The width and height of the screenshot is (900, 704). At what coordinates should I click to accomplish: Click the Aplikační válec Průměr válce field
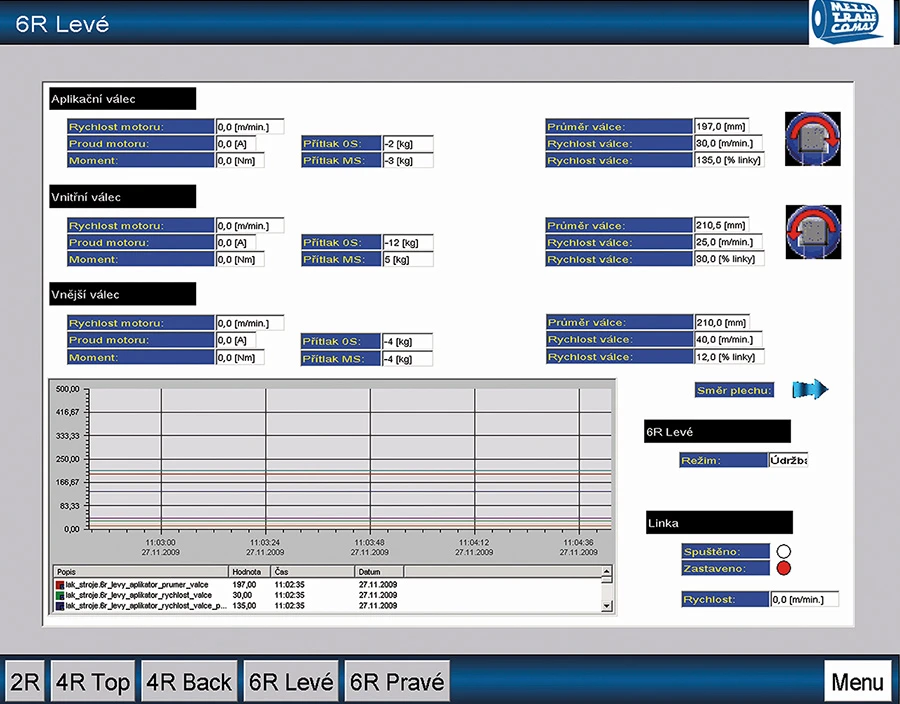tap(721, 127)
